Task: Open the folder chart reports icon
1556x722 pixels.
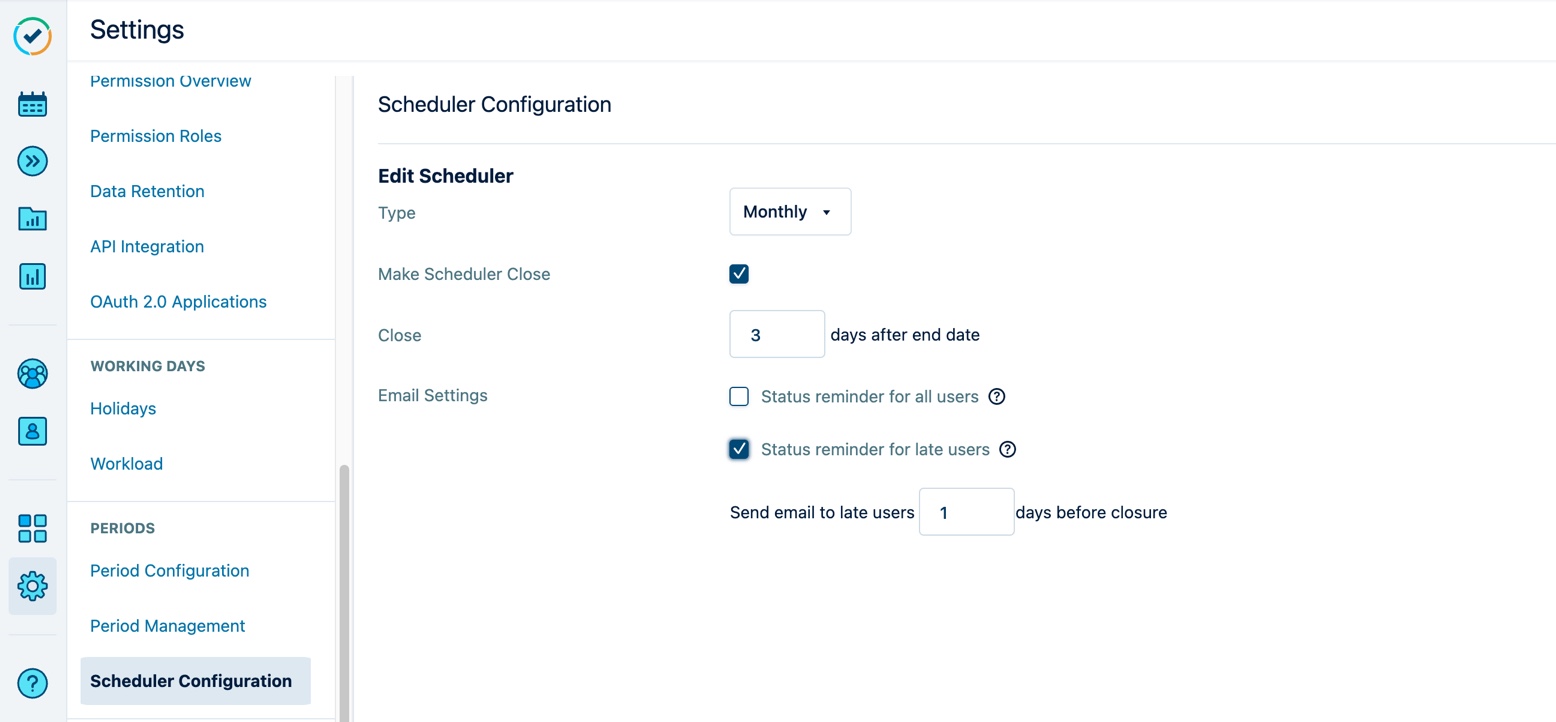Action: point(33,218)
